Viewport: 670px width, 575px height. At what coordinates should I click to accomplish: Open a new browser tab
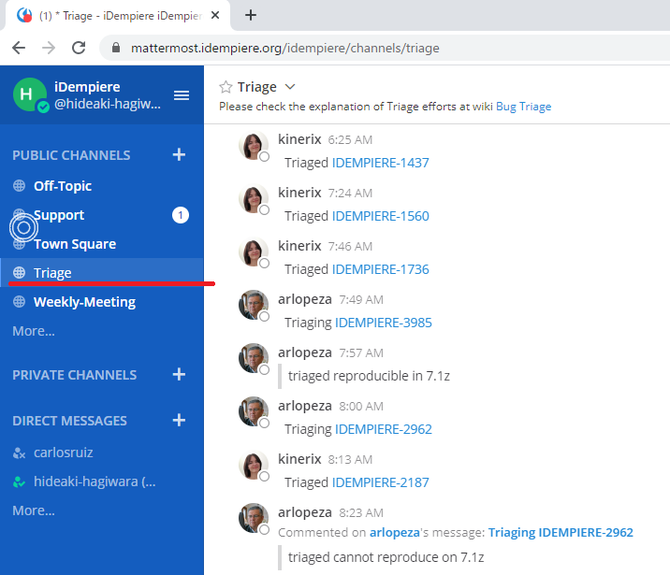(251, 15)
